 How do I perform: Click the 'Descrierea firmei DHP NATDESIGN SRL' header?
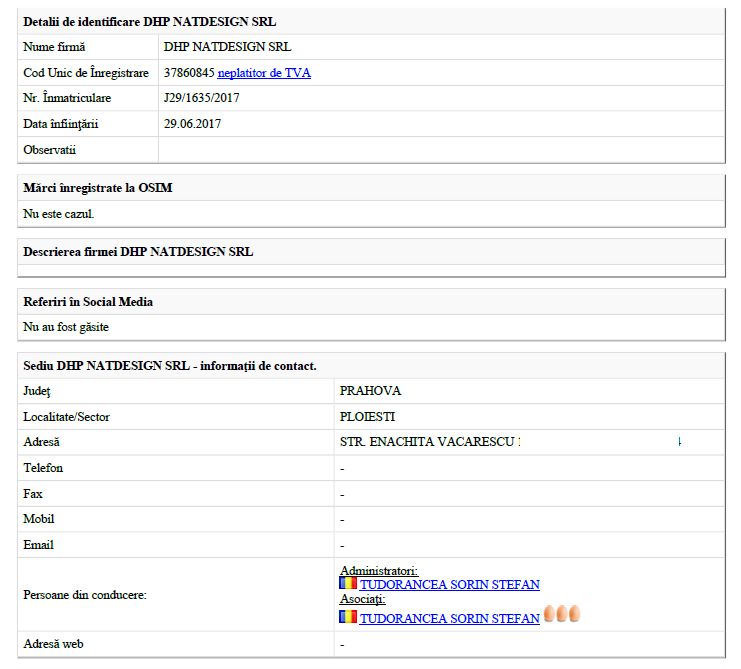pos(138,252)
